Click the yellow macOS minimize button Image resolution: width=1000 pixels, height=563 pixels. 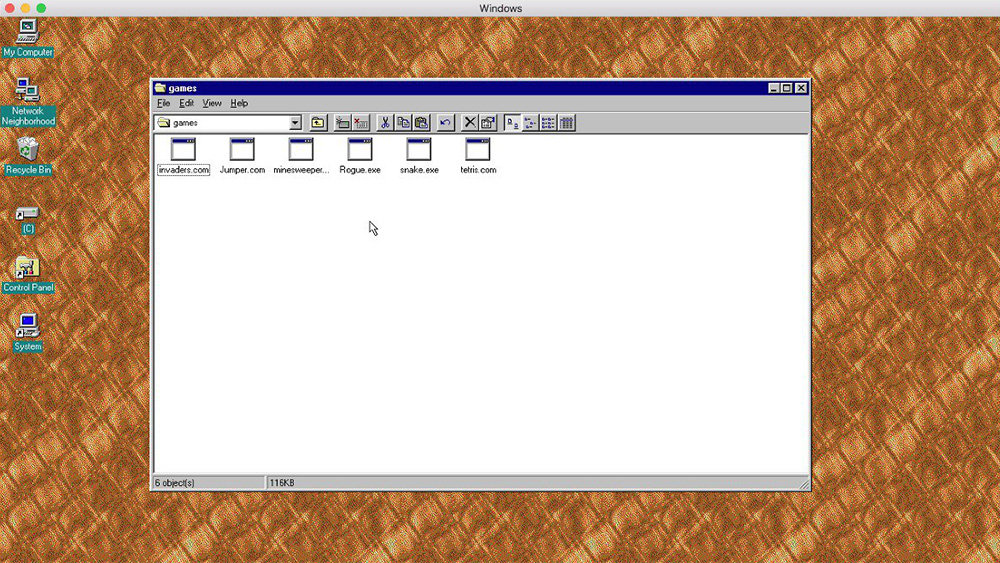tap(26, 8)
